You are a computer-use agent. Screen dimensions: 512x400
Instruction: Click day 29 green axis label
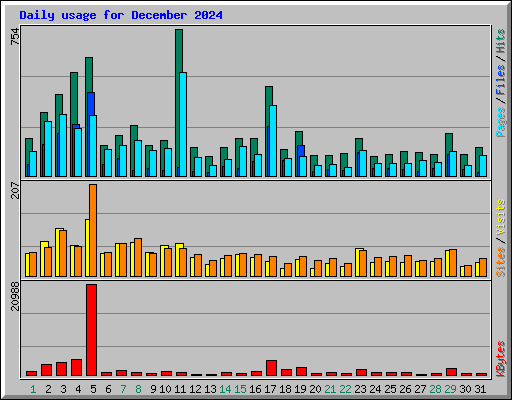(450, 389)
